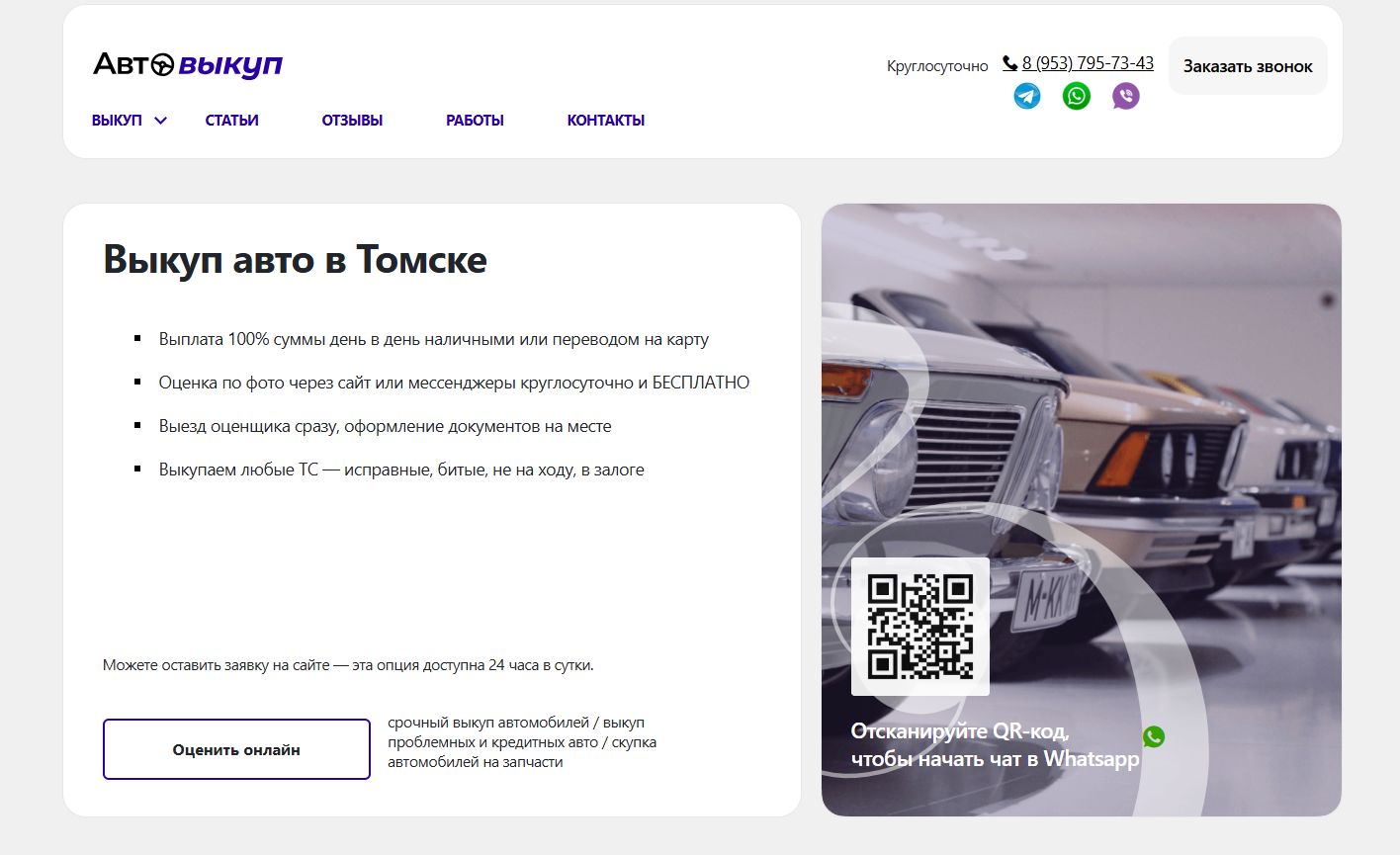The width and height of the screenshot is (1400, 855).
Task: Click the Оценить онлайн button
Action: click(x=236, y=749)
